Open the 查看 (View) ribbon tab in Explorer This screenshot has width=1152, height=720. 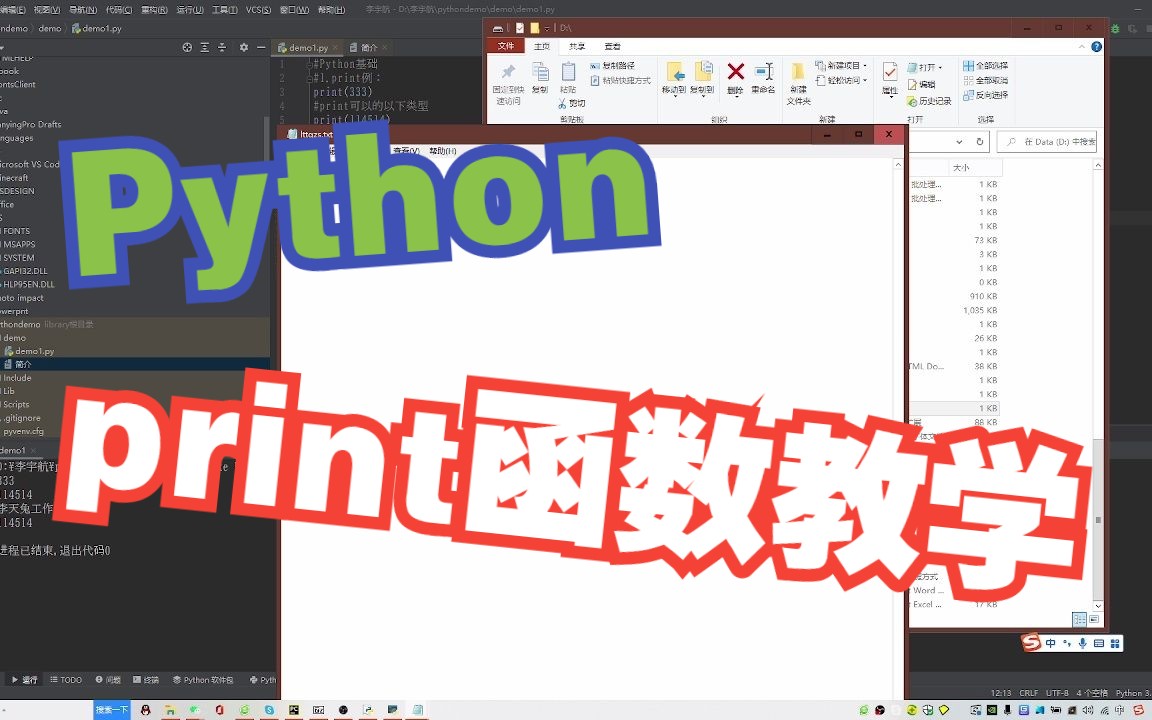tap(611, 45)
